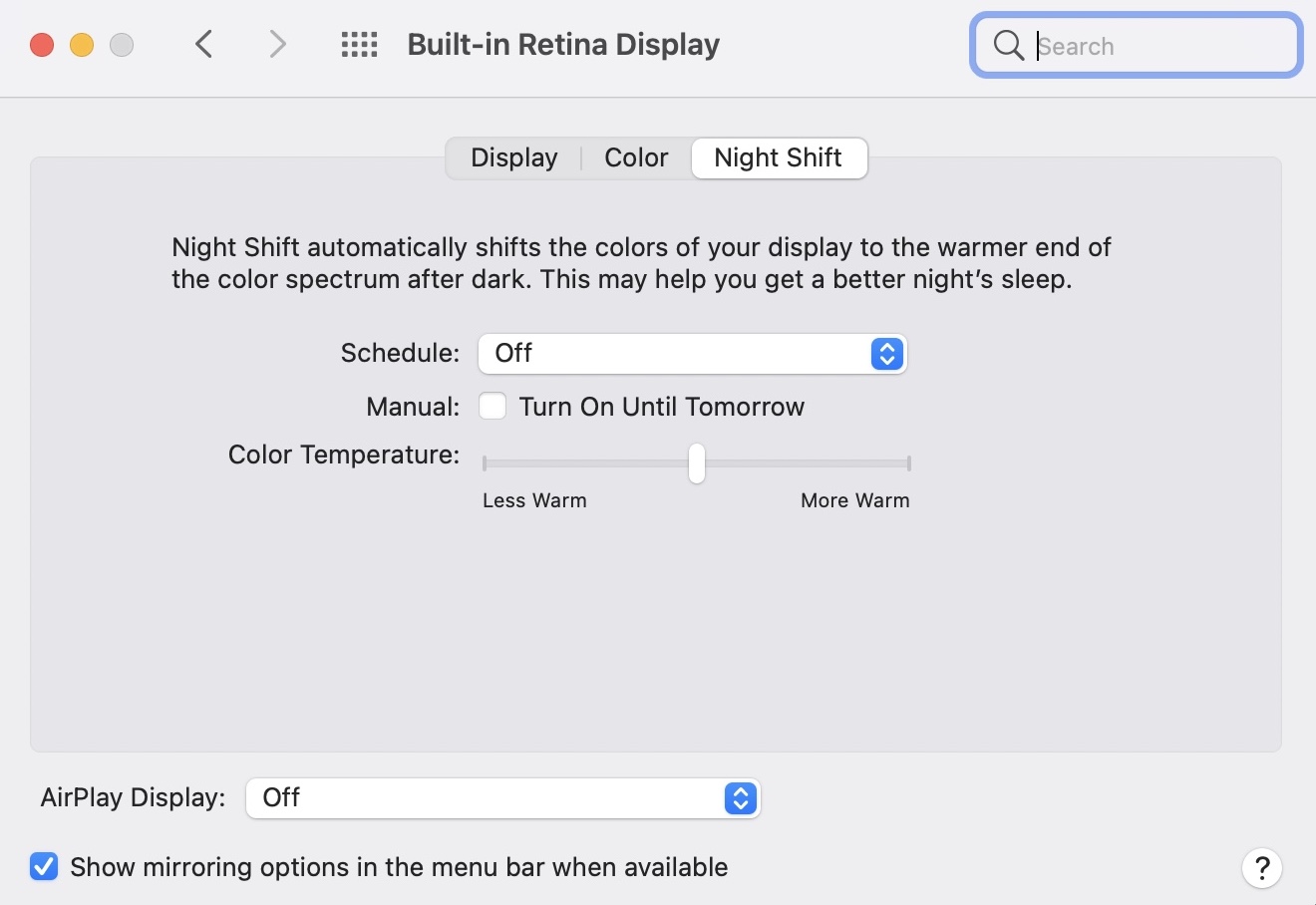
Task: Click the slider's More Warm end
Action: tap(907, 463)
